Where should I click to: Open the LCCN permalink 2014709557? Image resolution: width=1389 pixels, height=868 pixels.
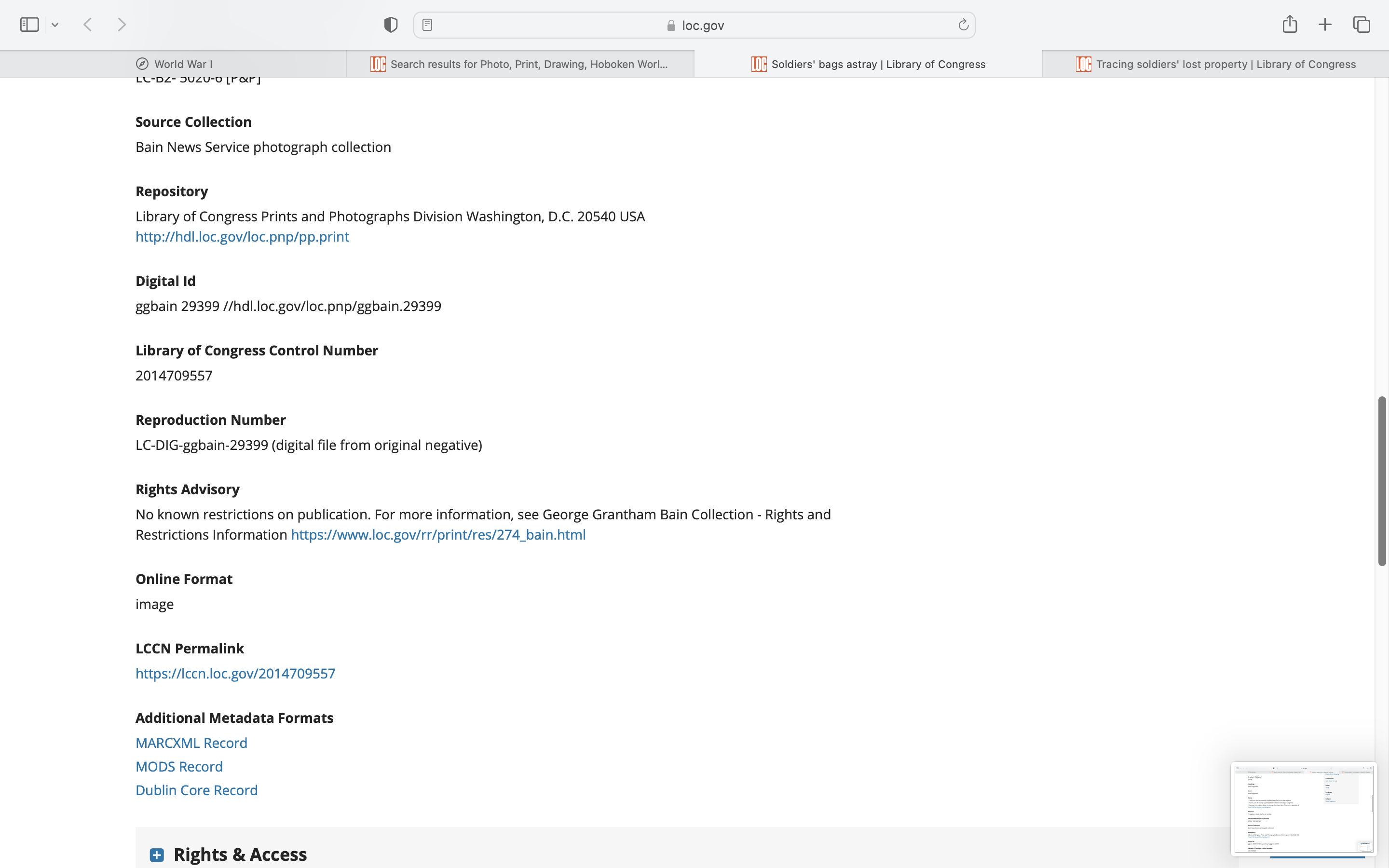click(x=235, y=673)
